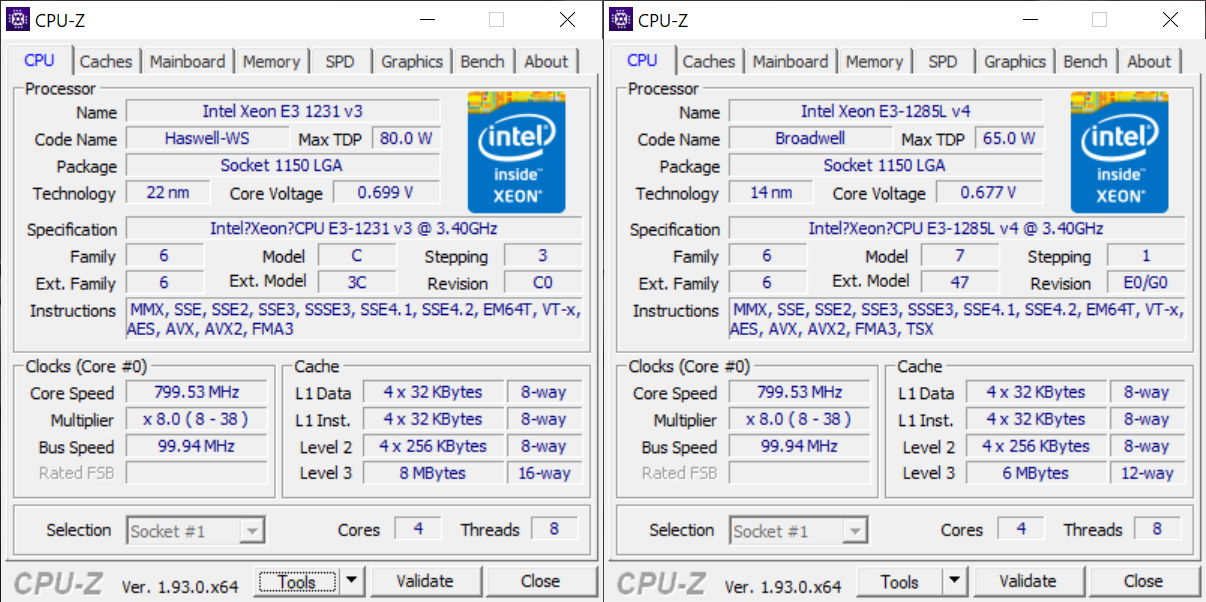Click the Cores value in right window
Viewport: 1206px width, 602px height.
click(1020, 529)
